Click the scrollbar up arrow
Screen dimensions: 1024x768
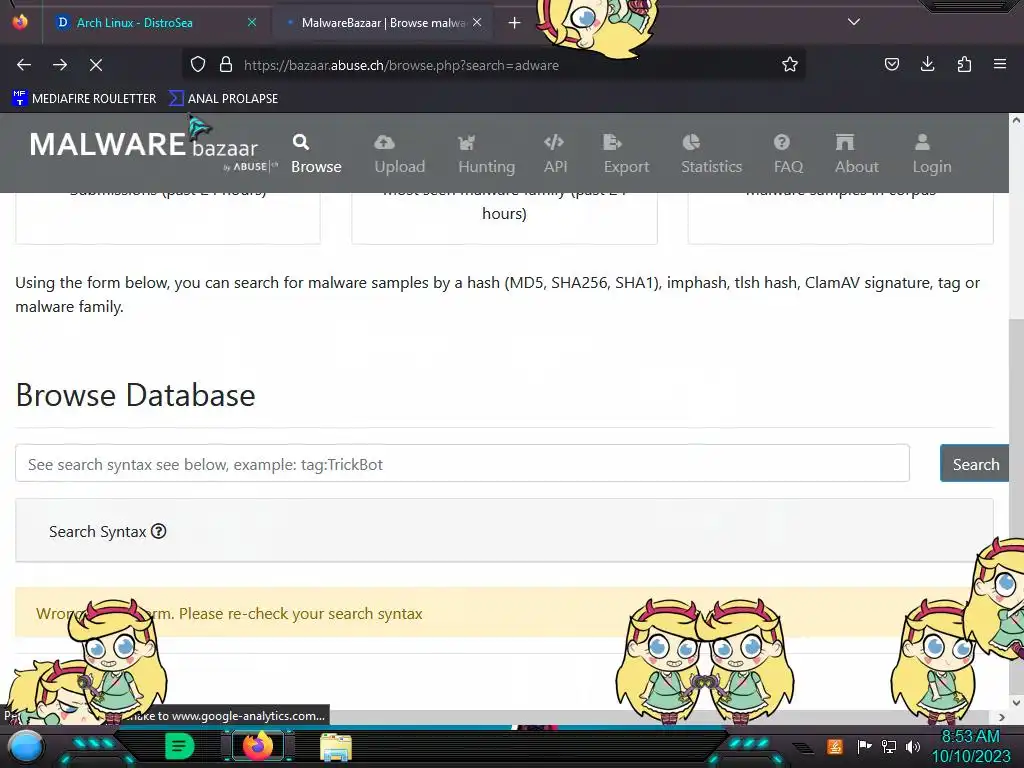point(1016,120)
